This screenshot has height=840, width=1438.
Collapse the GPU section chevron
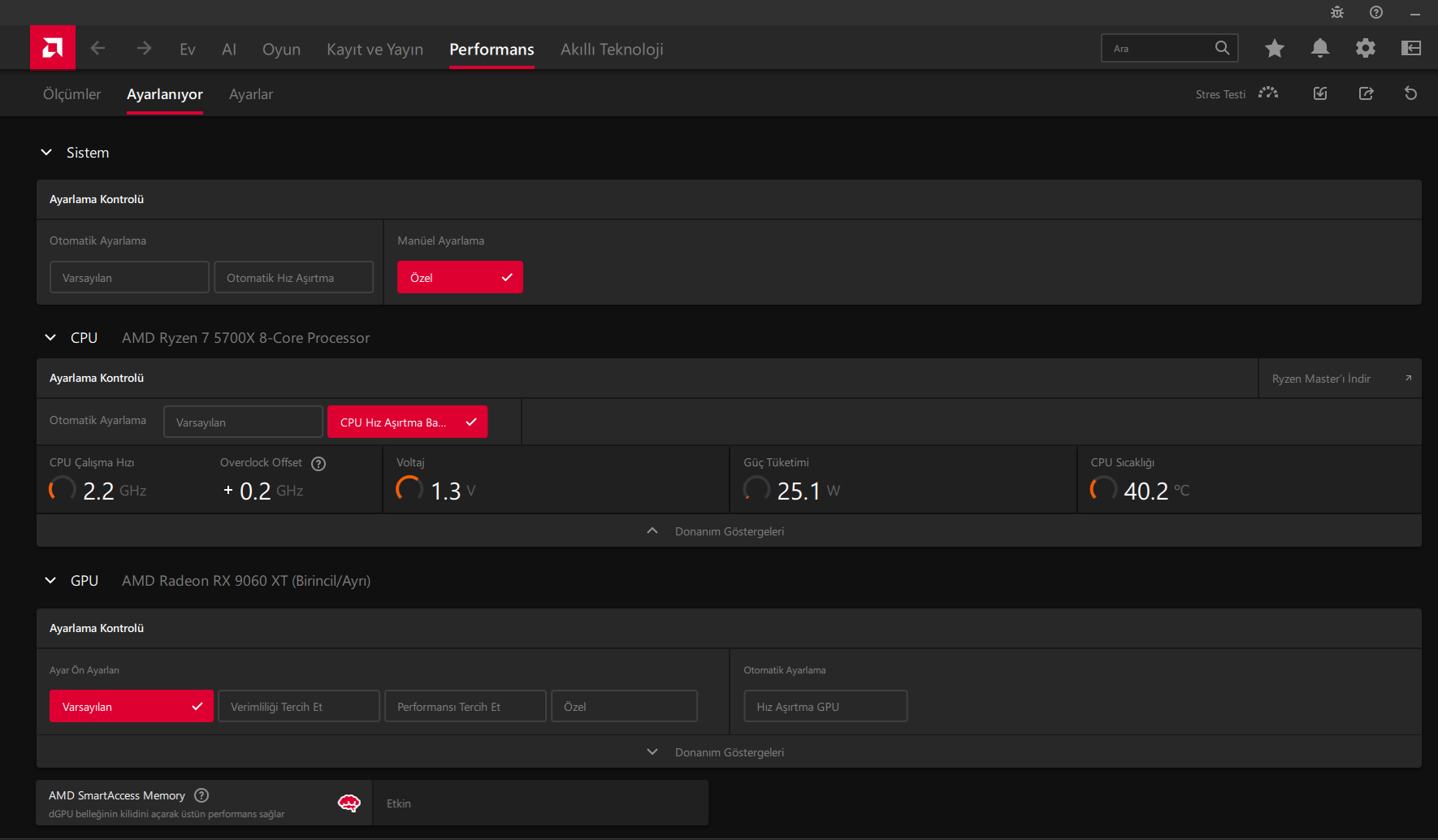50,581
